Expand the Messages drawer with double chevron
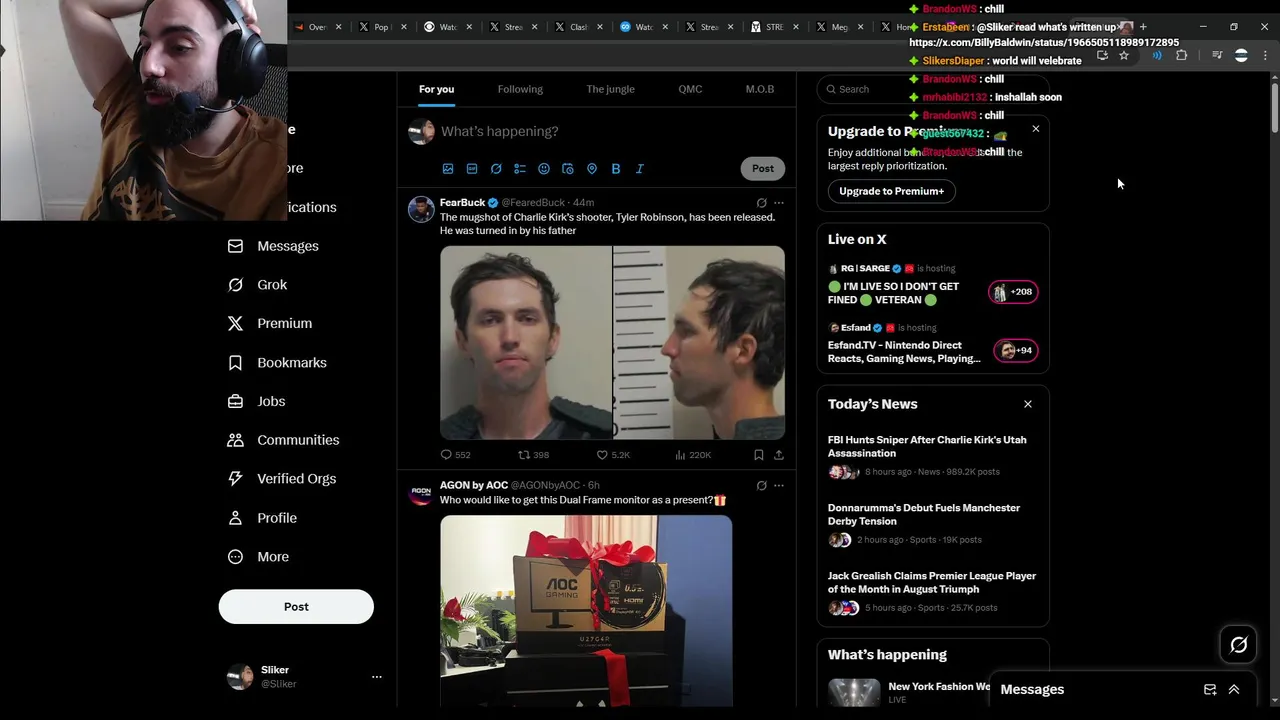The width and height of the screenshot is (1280, 720). 1234,689
